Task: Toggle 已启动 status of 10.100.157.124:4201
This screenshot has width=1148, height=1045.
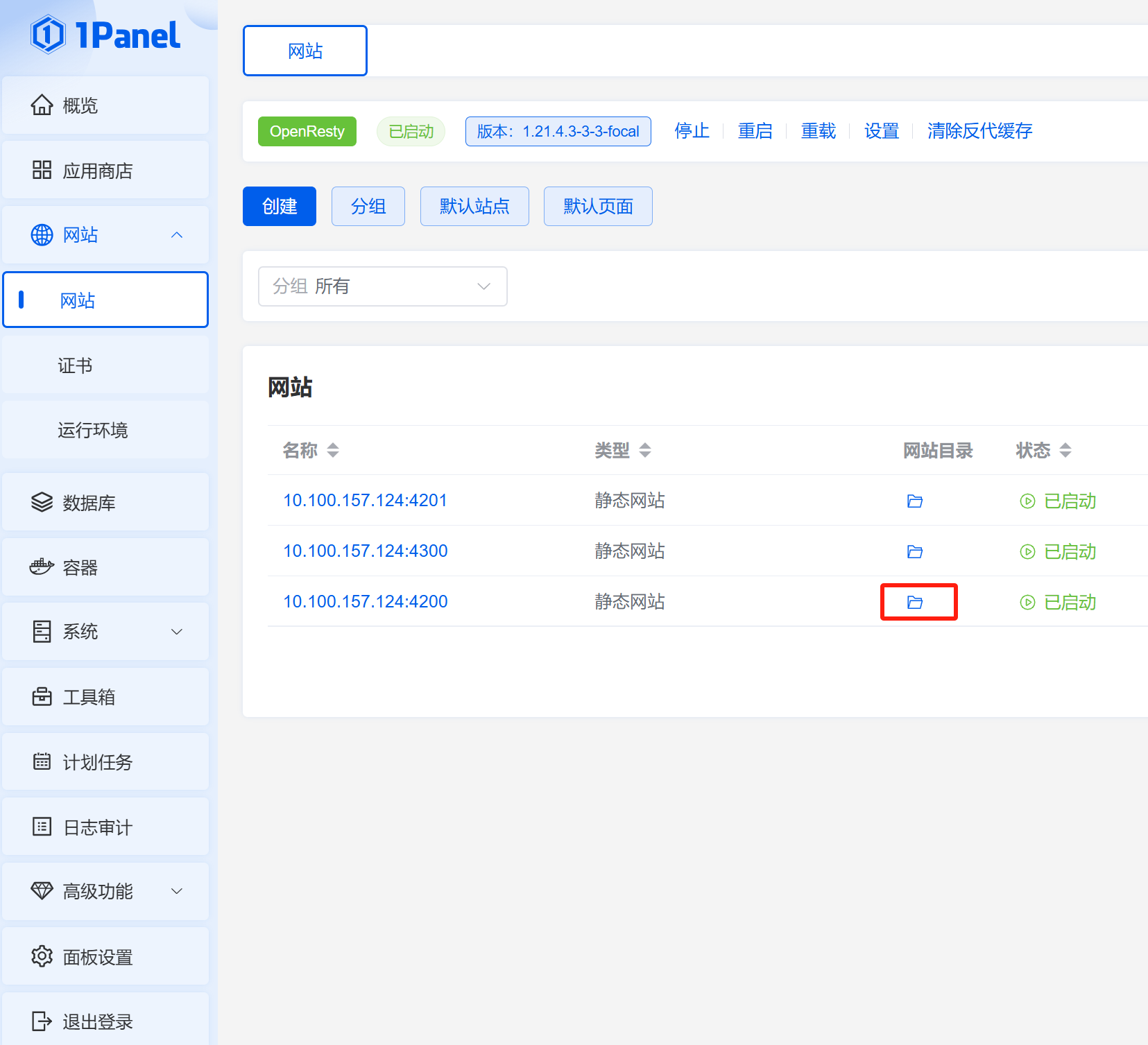Action: point(1058,501)
